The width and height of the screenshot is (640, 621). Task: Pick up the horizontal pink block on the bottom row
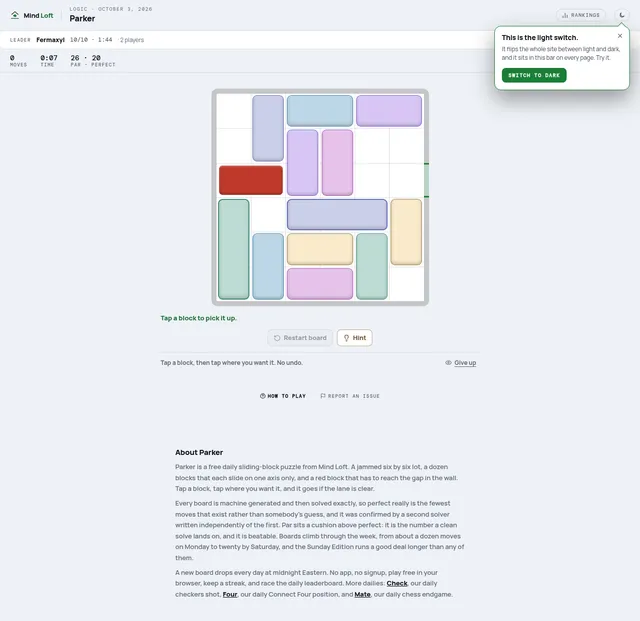(x=320, y=284)
